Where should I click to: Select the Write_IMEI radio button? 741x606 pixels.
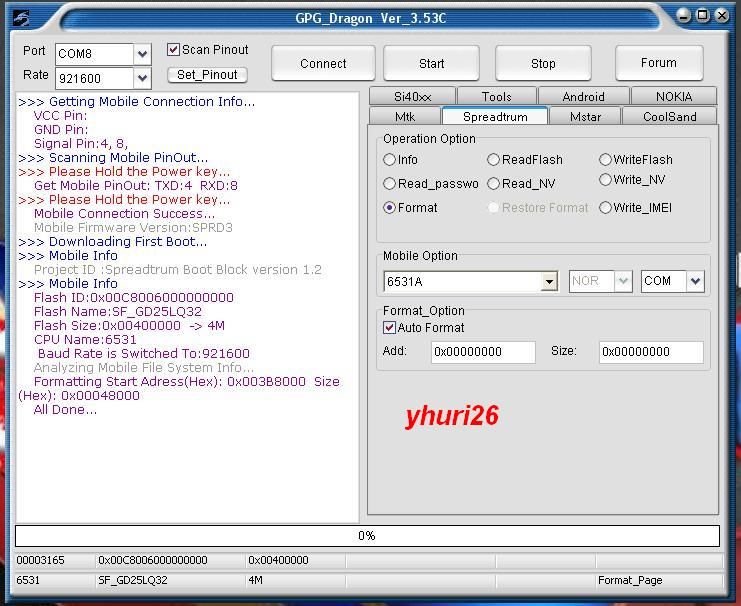(x=606, y=208)
